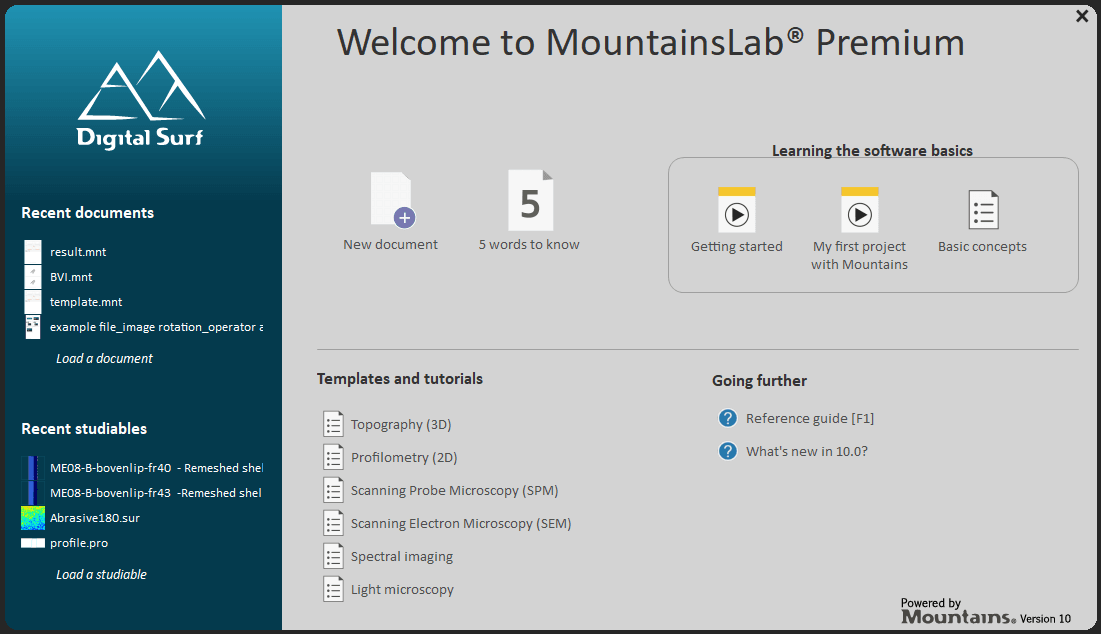The height and width of the screenshot is (634, 1101).
Task: Play the Getting started video icon
Action: point(737,210)
